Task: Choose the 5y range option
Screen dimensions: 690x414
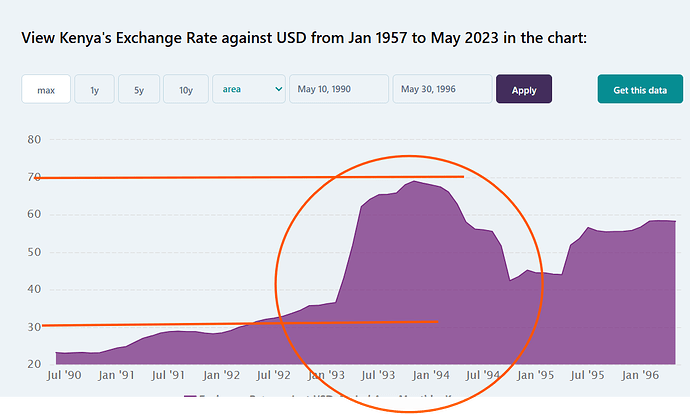Action: pyautogui.click(x=139, y=90)
